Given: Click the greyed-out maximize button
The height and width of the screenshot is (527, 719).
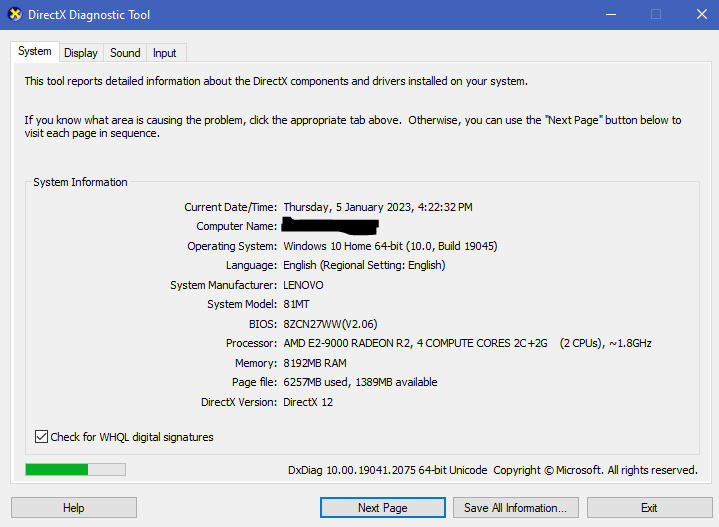Looking at the screenshot, I should (x=656, y=15).
